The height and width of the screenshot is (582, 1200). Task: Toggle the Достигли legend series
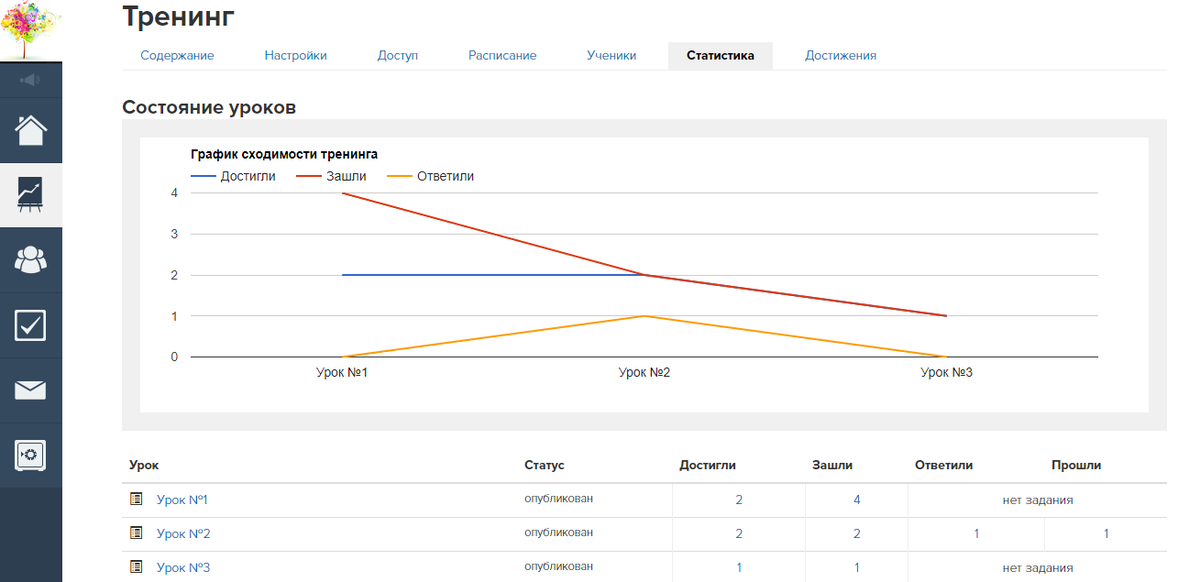point(233,176)
